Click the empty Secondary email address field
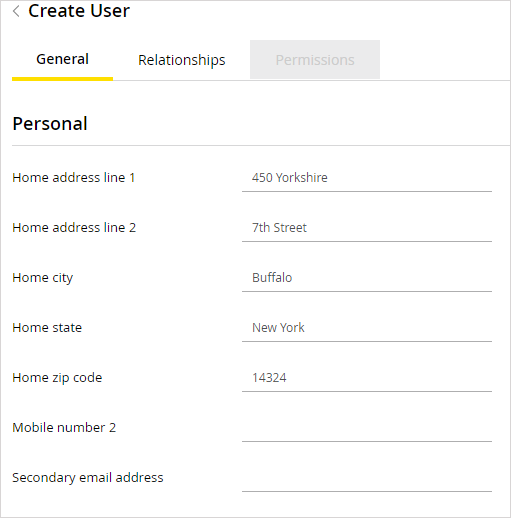 click(367, 478)
